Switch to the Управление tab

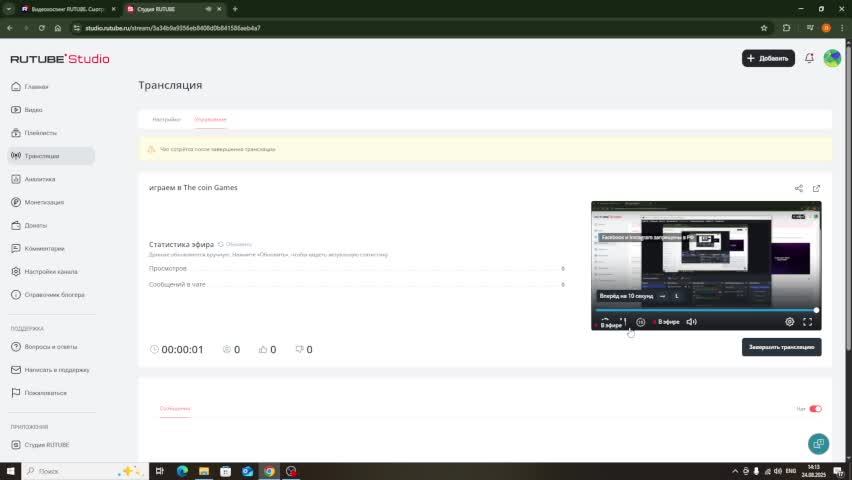pyautogui.click(x=210, y=120)
